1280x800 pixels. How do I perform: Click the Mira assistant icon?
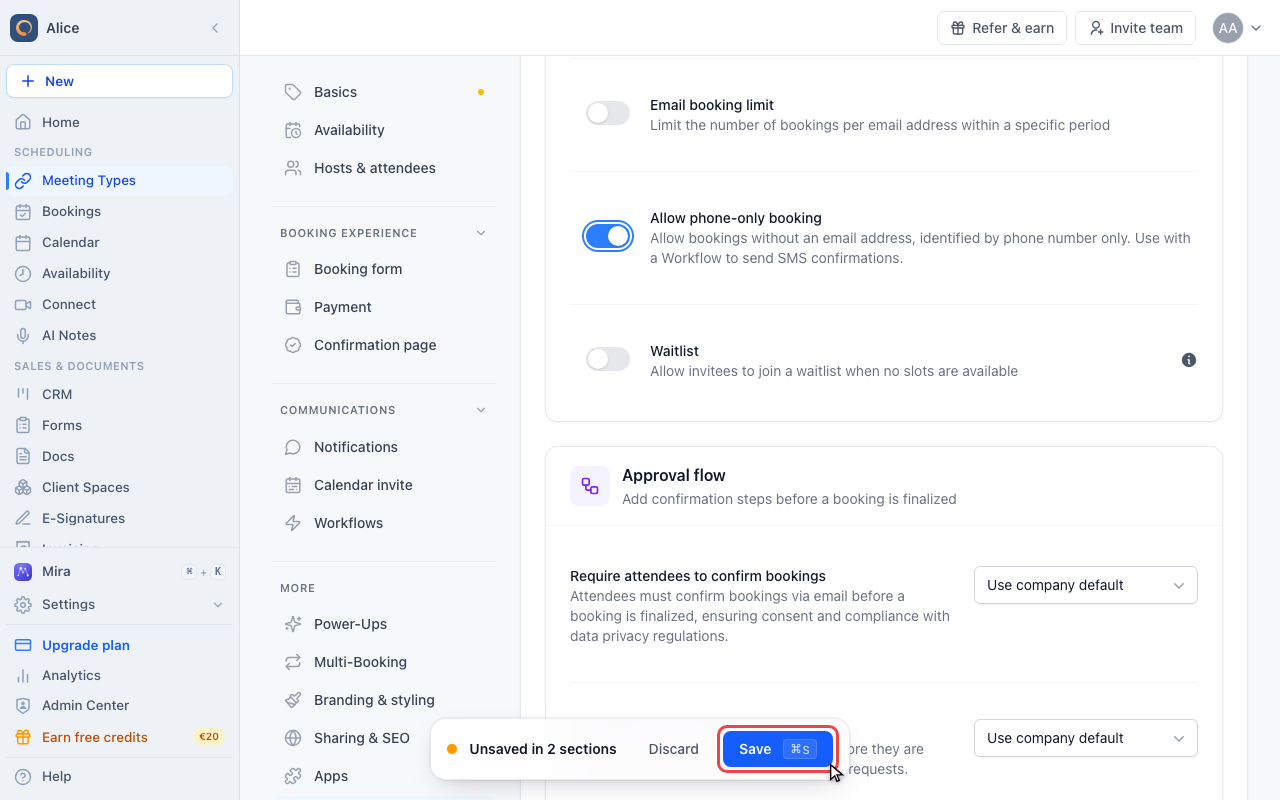23,571
